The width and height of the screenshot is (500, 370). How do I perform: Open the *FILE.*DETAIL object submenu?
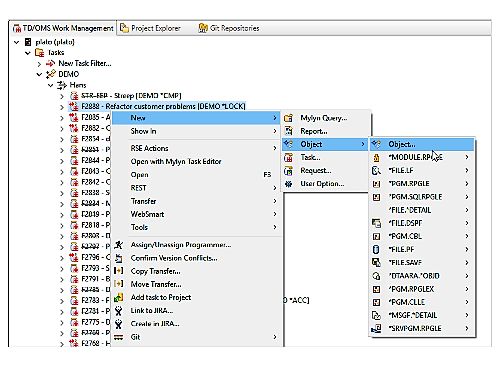[422, 210]
